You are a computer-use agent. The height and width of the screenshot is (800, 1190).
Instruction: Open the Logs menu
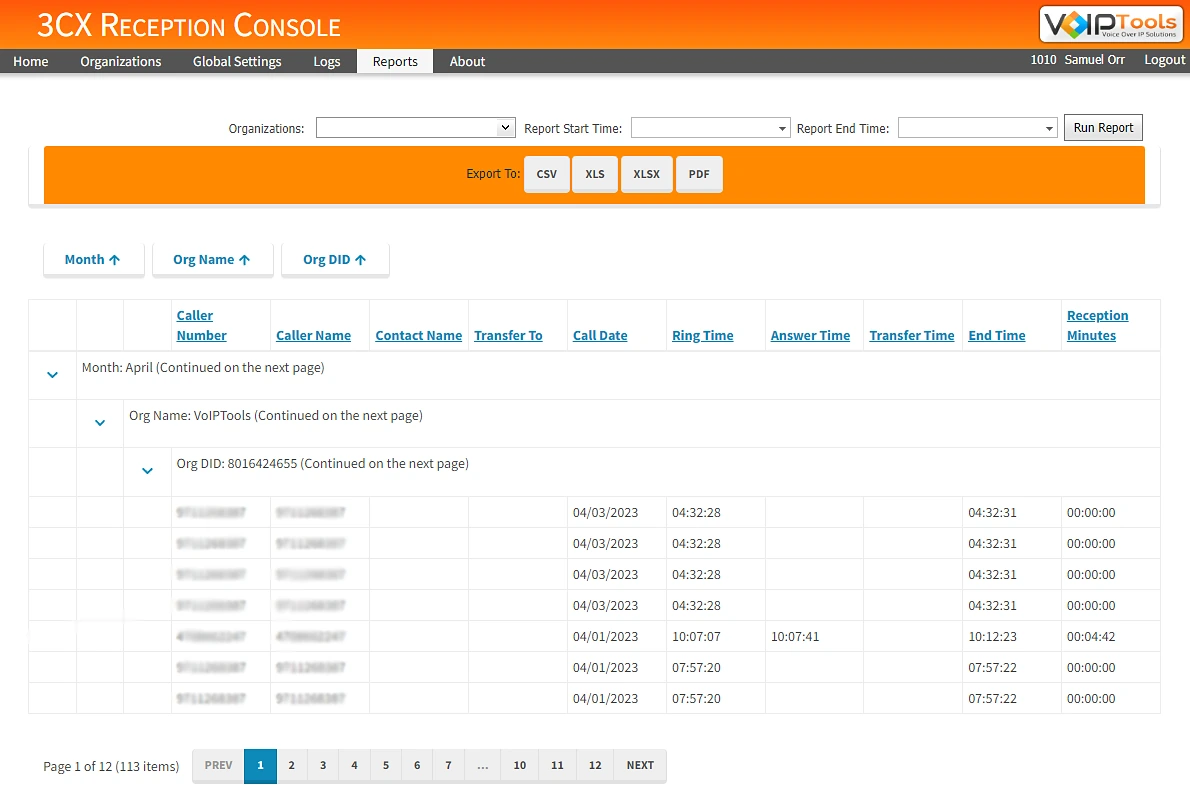pos(326,61)
